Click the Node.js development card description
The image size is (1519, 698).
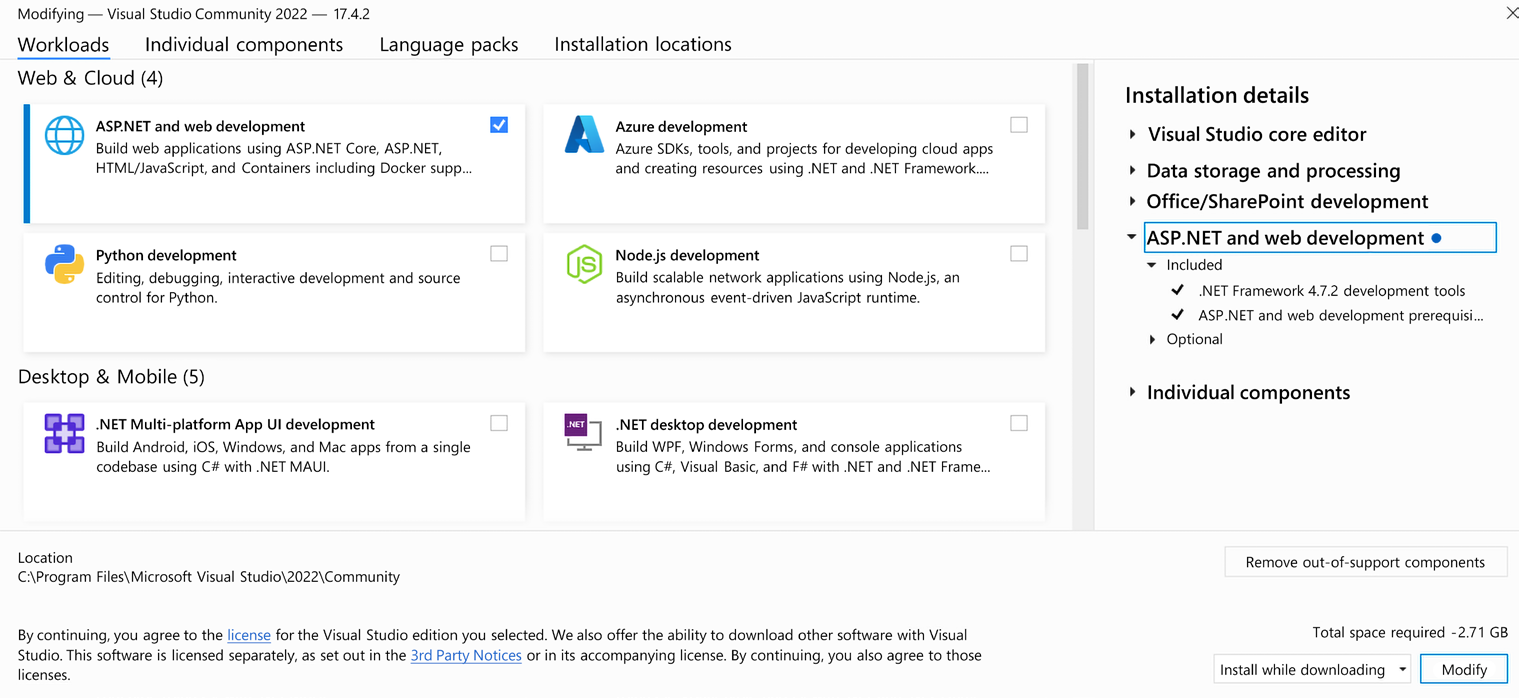(788, 287)
